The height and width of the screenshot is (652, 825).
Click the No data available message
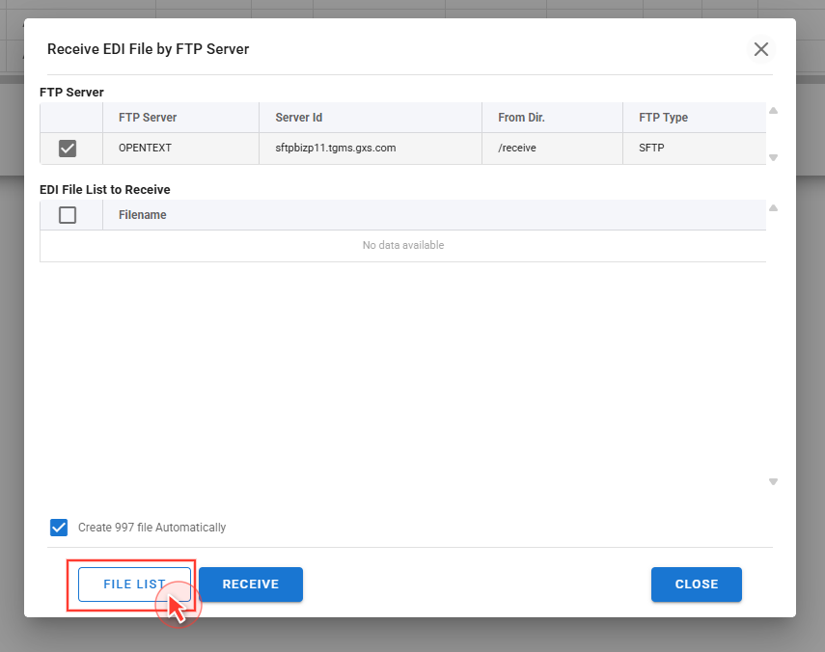pyautogui.click(x=403, y=245)
